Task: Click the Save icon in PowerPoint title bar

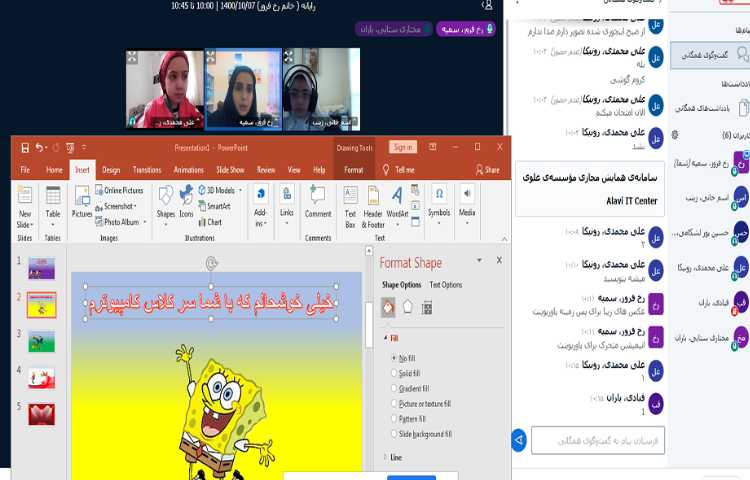Action: pyautogui.click(x=25, y=148)
